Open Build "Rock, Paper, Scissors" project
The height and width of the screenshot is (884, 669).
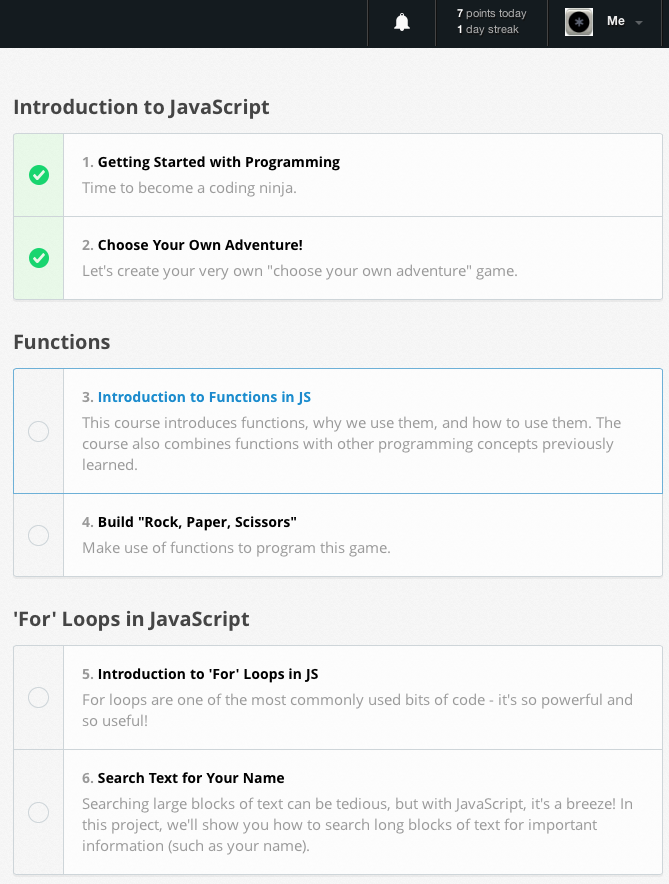(197, 522)
